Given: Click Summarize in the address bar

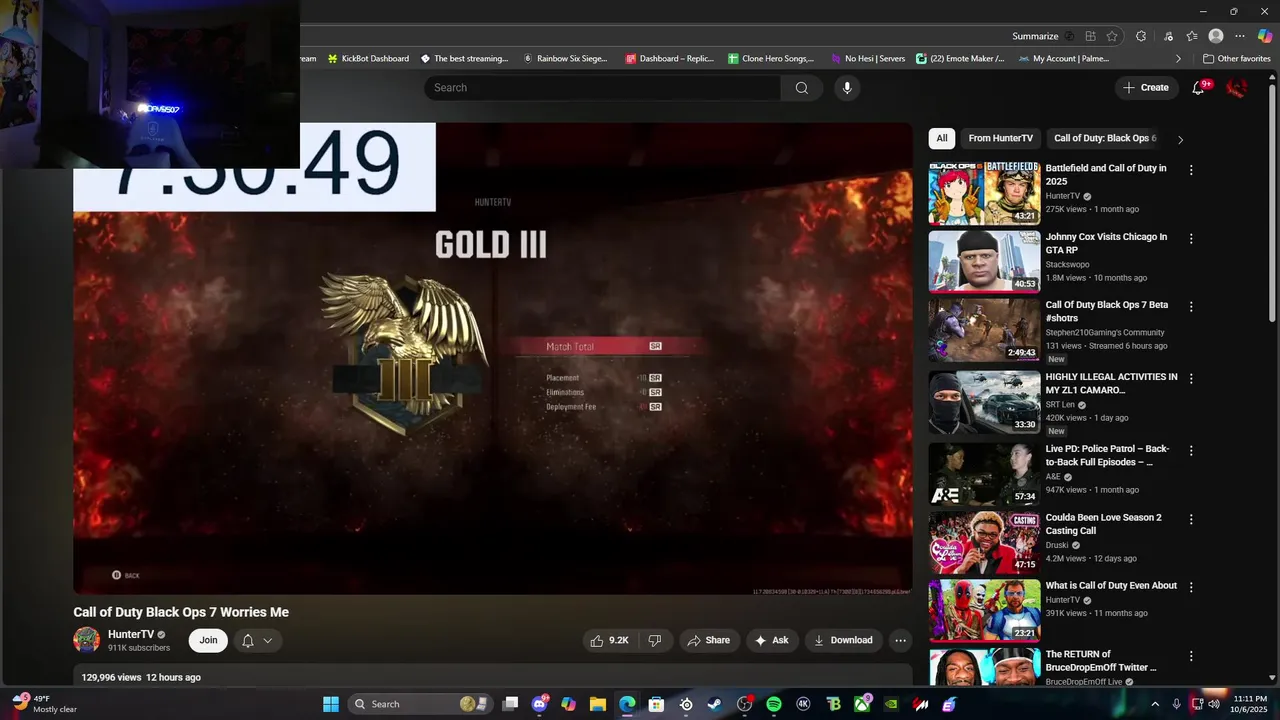Looking at the screenshot, I should [1035, 36].
